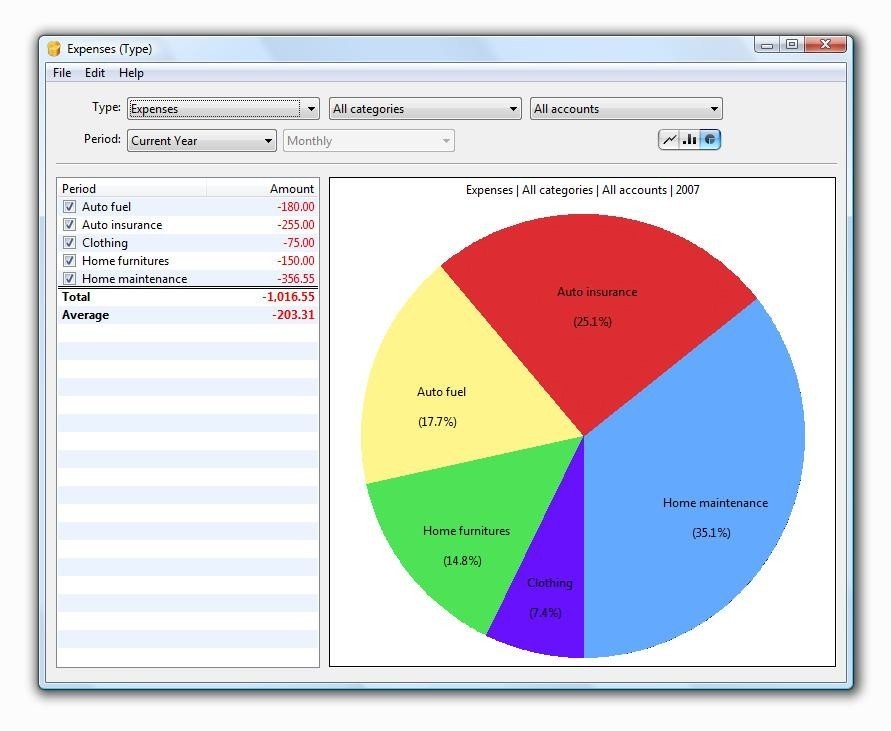The image size is (891, 731).
Task: Uncheck the Auto insurance checkbox
Action: pyautogui.click(x=69, y=225)
